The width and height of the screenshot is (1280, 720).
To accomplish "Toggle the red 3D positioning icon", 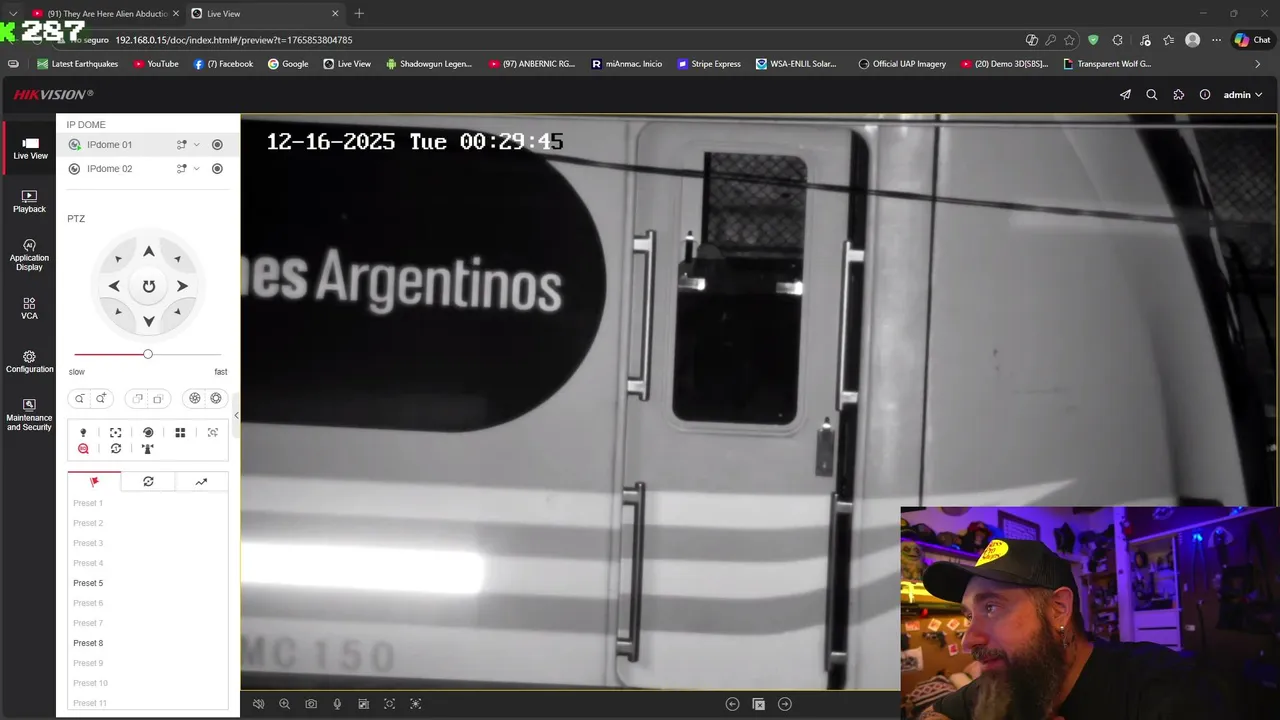I will (83, 449).
